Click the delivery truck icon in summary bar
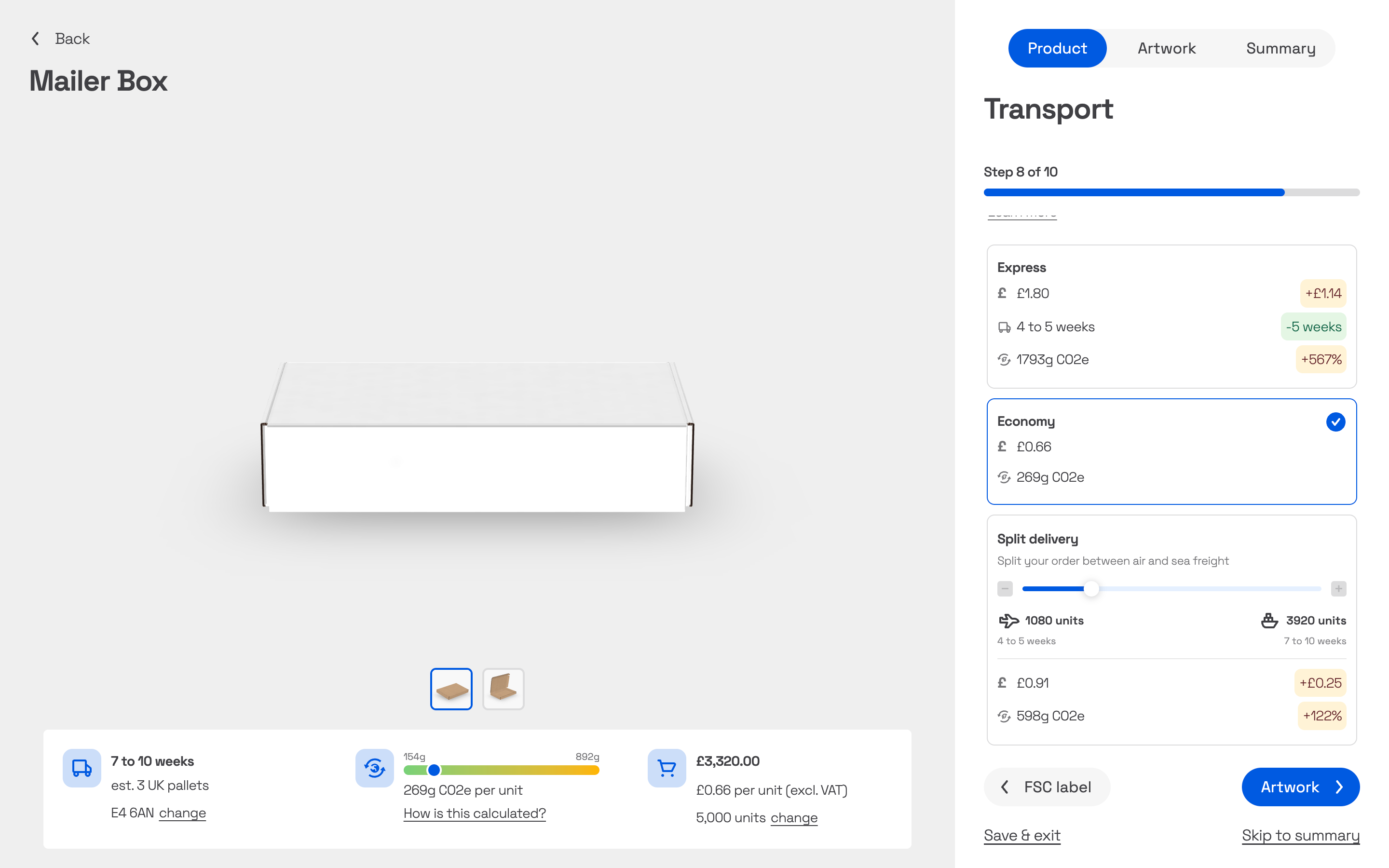Image resolution: width=1389 pixels, height=868 pixels. click(x=82, y=768)
